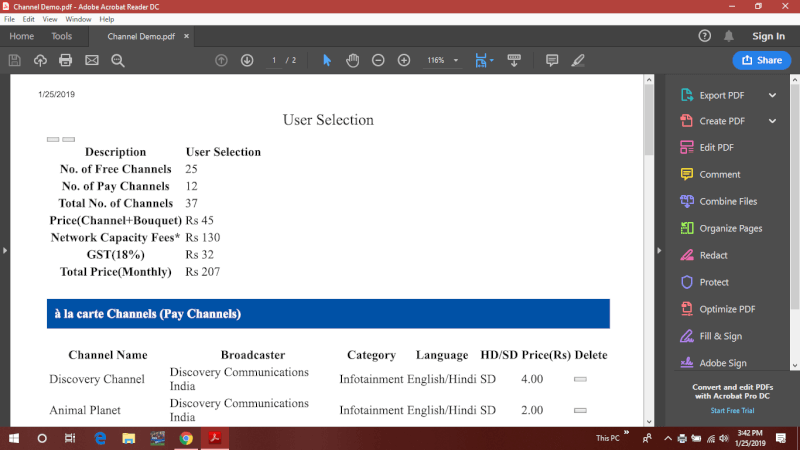Select the Channel Demo.pdf tab

[141, 36]
